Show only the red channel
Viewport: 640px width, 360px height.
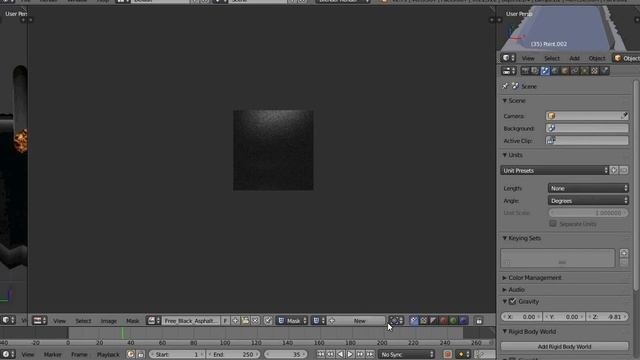[443, 321]
